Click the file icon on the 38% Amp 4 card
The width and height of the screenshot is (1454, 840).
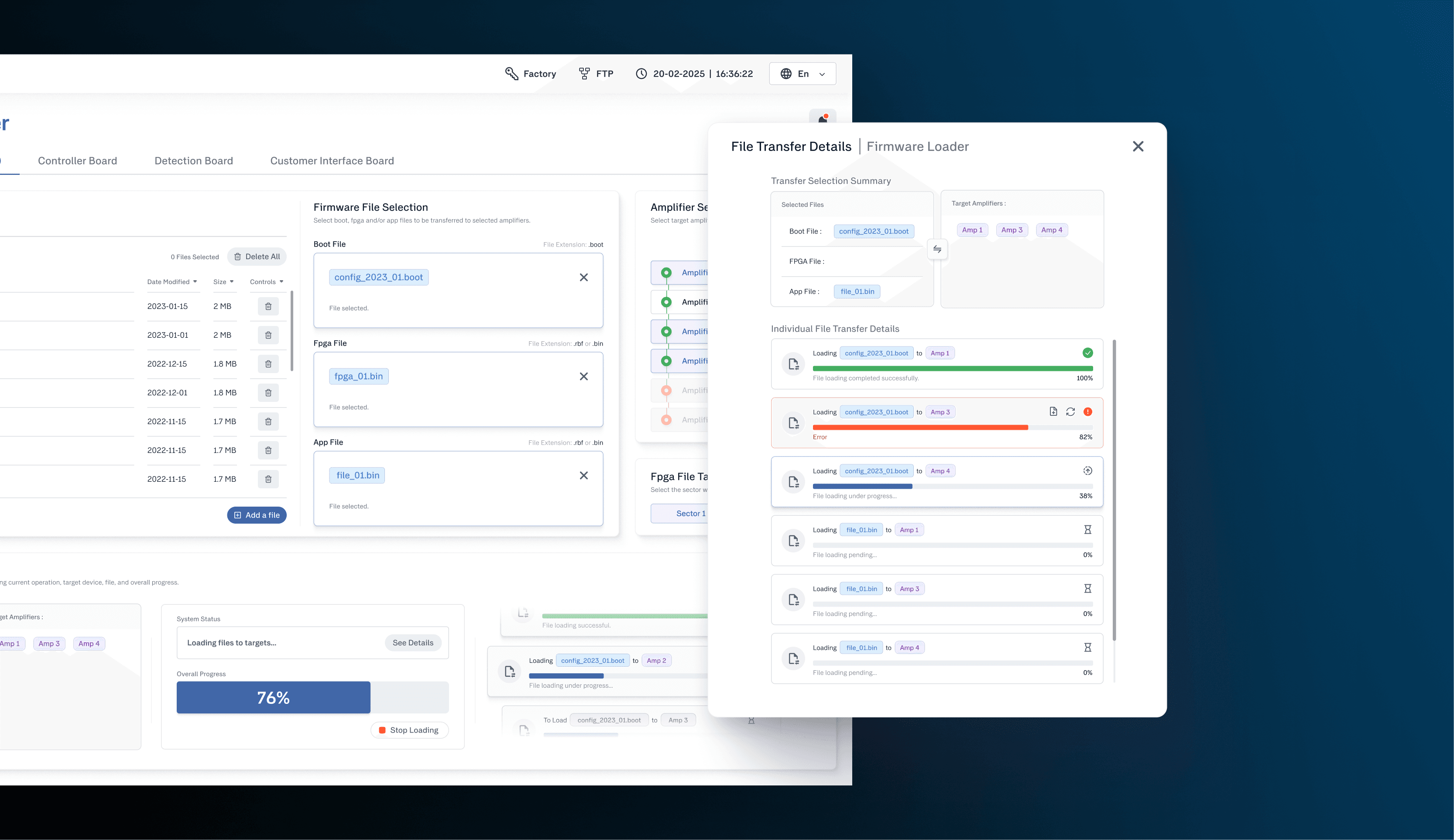click(x=794, y=482)
